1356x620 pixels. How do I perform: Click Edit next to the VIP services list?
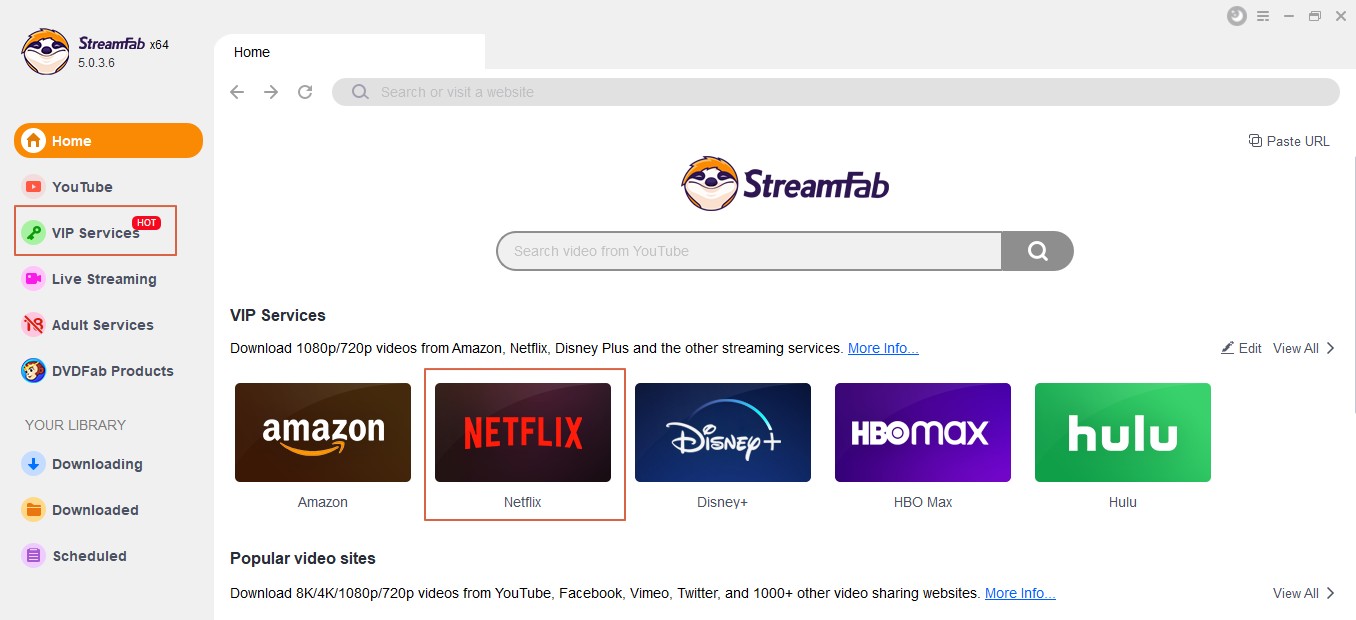pyautogui.click(x=1240, y=348)
